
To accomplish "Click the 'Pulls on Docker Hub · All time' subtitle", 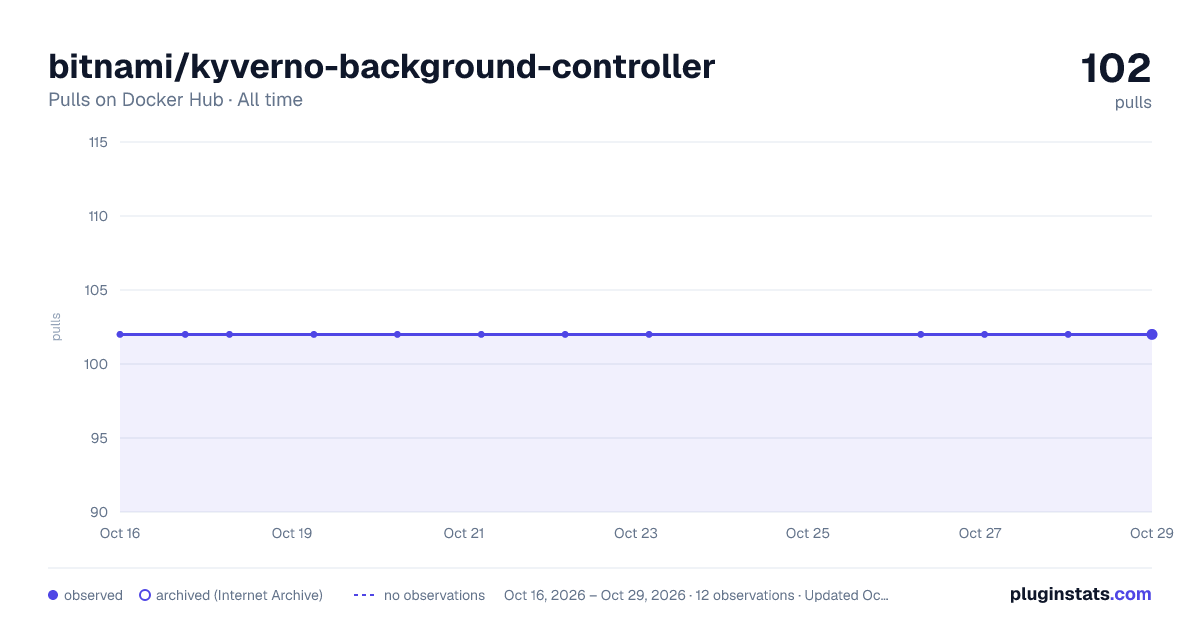I will click(175, 100).
